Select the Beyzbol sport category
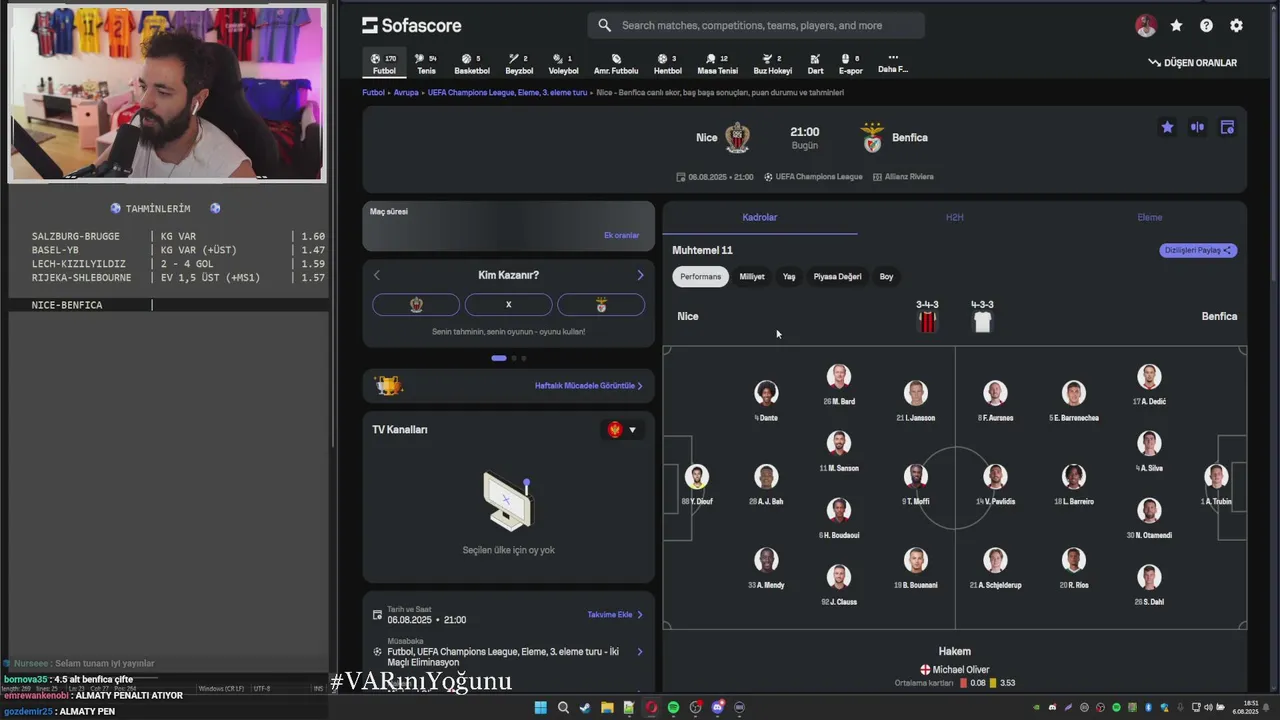The height and width of the screenshot is (720, 1280). click(x=519, y=64)
